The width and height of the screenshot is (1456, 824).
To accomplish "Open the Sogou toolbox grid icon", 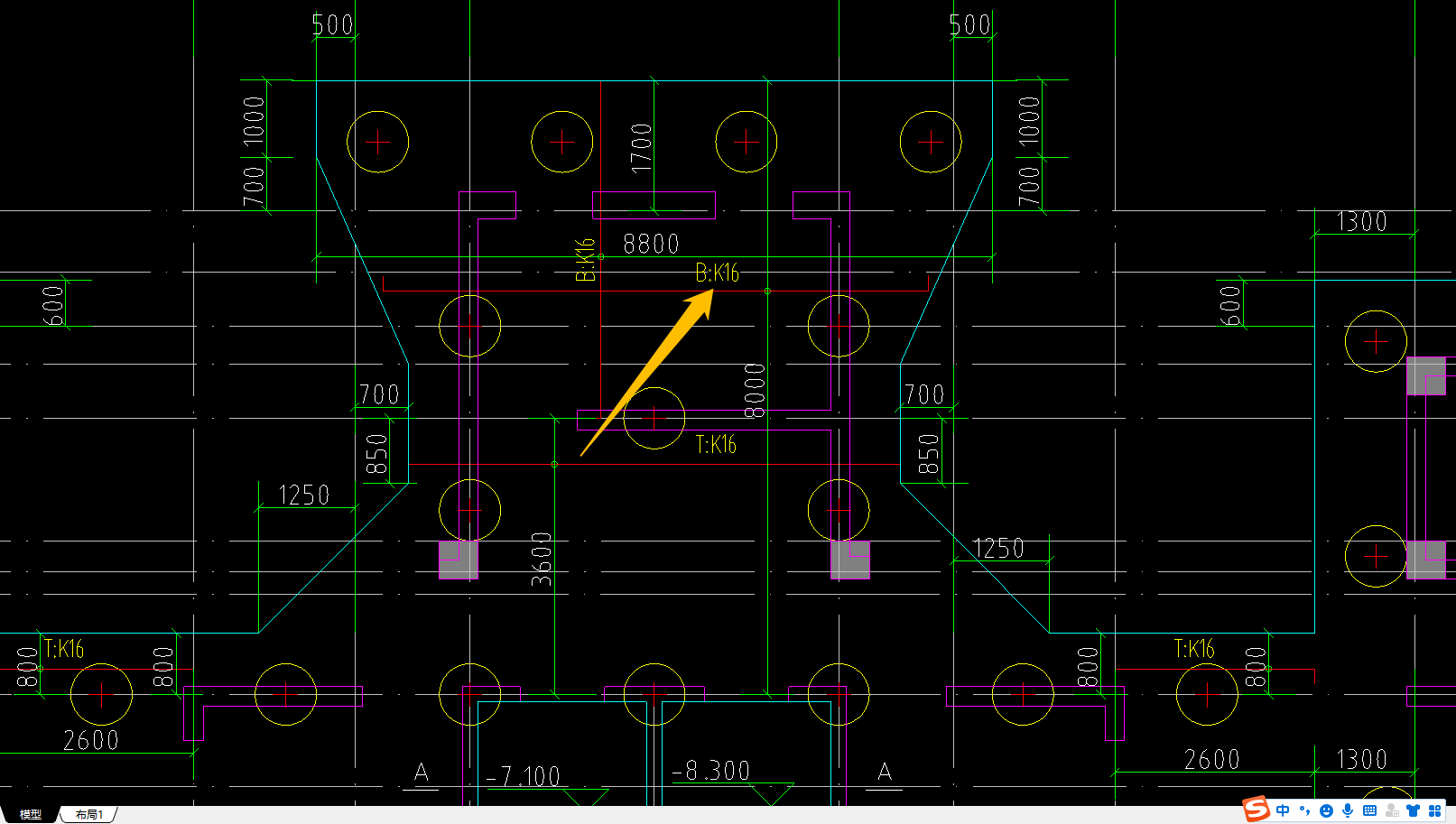I will (x=1434, y=810).
